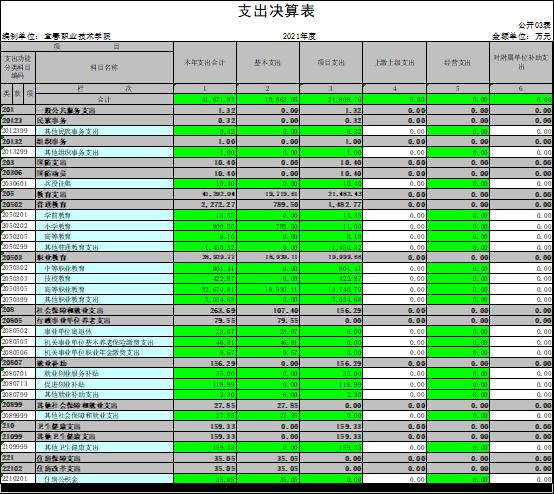Select the 编制单位 organization label
Image resolution: width=554 pixels, height=494 pixels.
tap(57, 36)
